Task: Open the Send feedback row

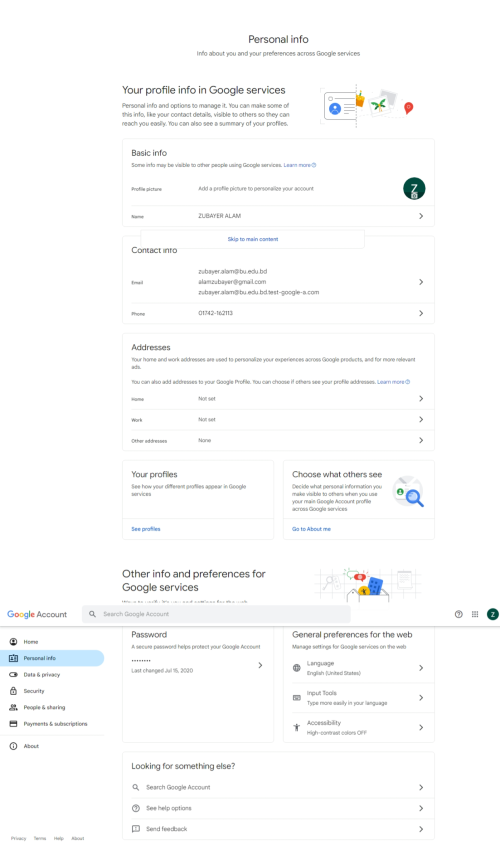Action: (x=278, y=829)
